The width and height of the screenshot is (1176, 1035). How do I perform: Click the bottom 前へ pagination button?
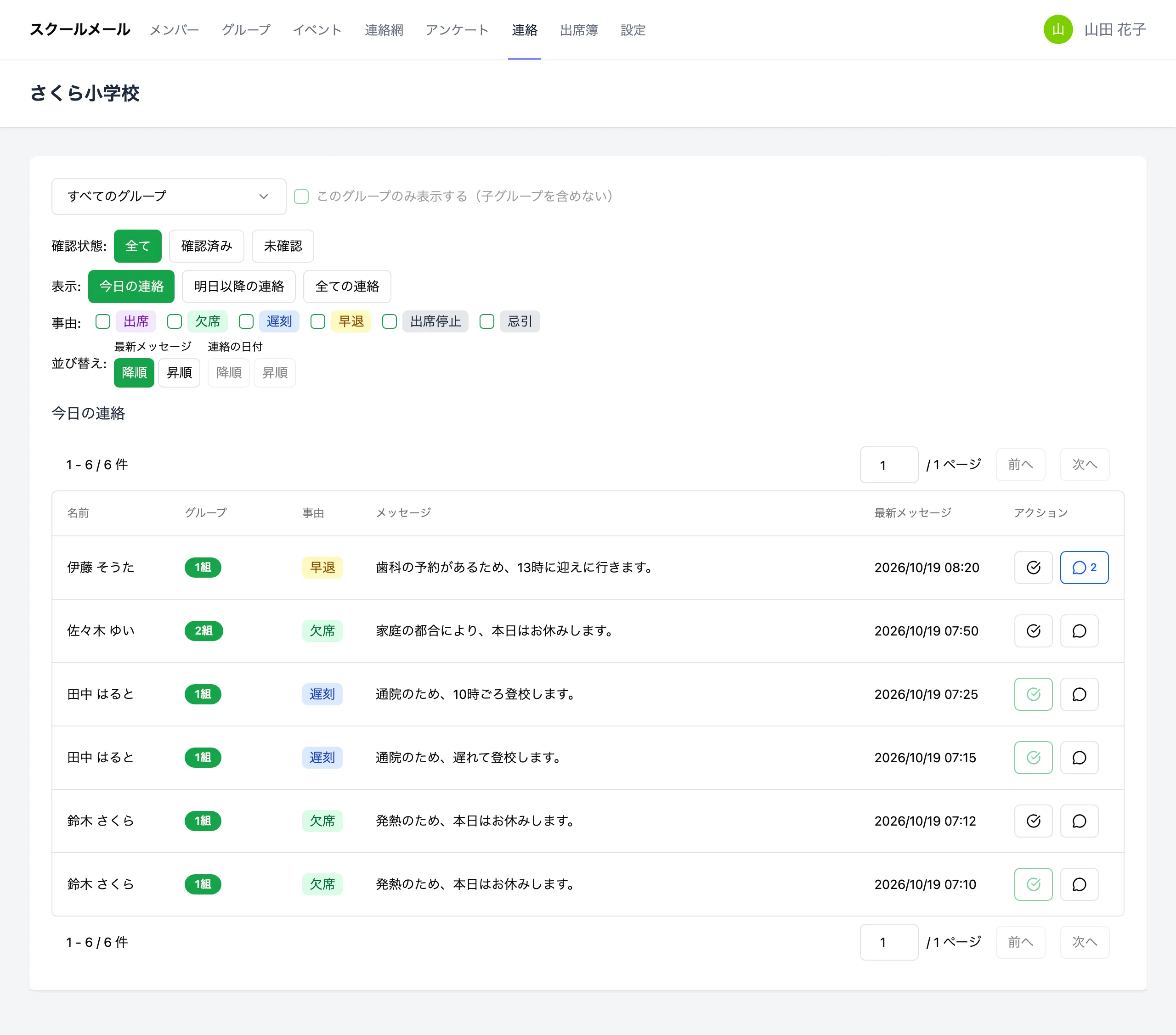click(1020, 942)
